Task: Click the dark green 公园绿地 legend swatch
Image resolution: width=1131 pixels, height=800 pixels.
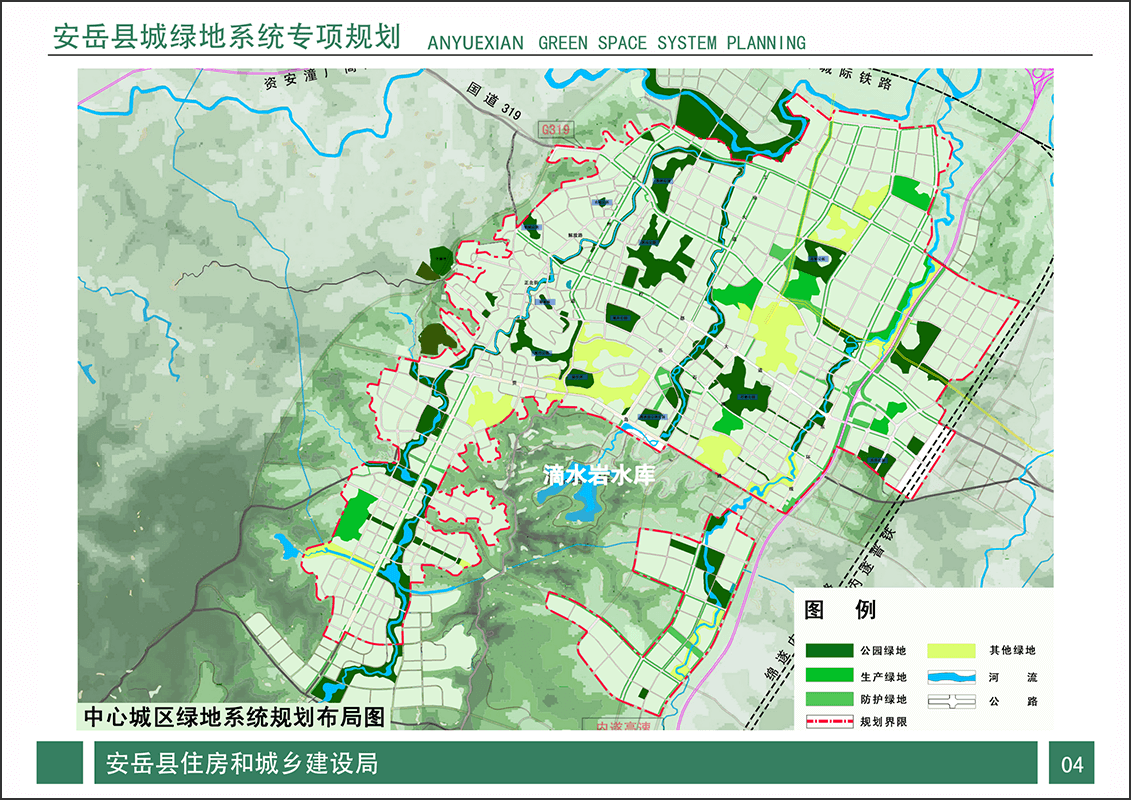Action: tap(829, 651)
